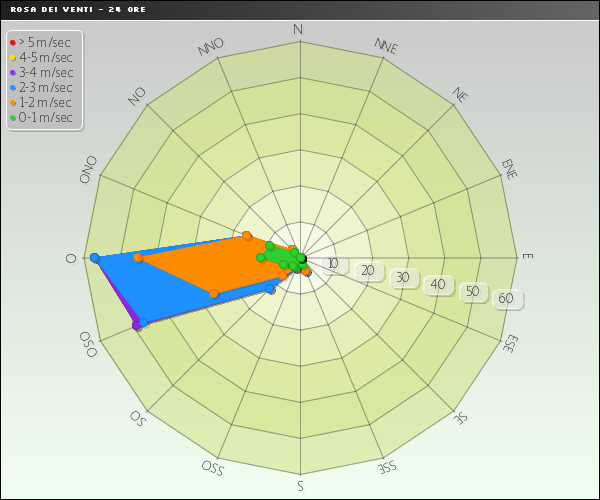600x500 pixels.
Task: Click the blue data point on O axis
Action: tap(95, 257)
